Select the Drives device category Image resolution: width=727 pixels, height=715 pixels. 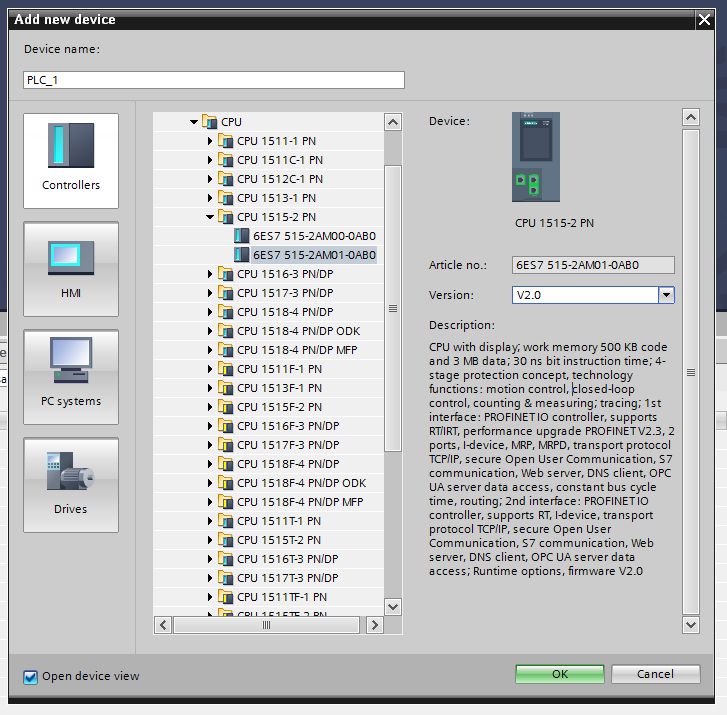(71, 485)
